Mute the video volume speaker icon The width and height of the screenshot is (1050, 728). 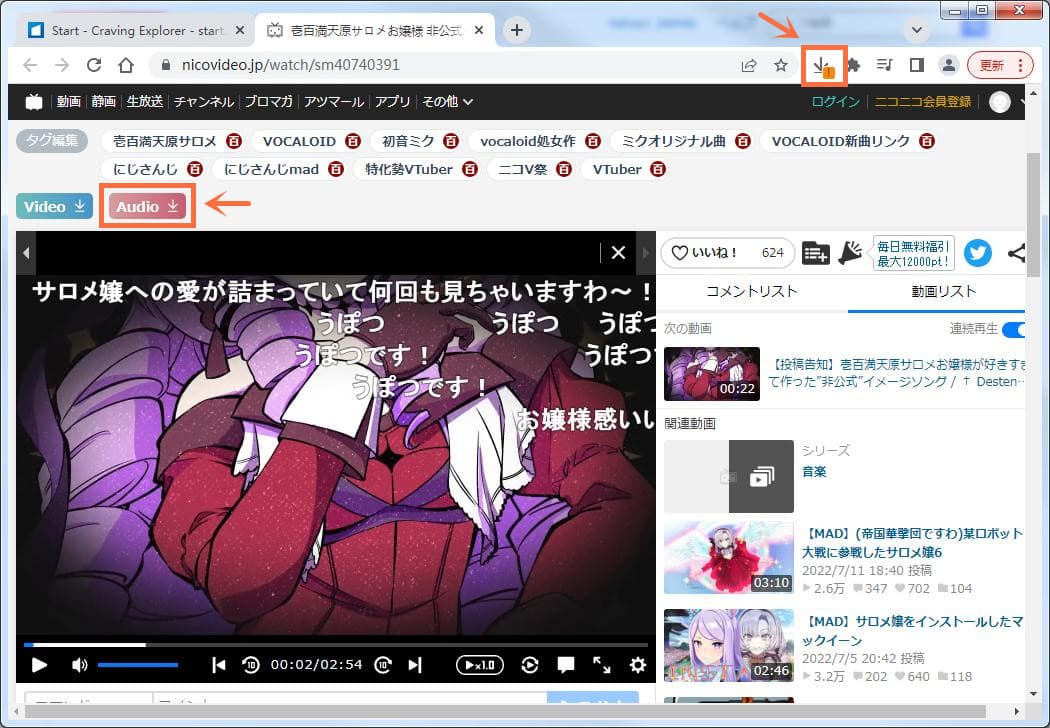[79, 665]
